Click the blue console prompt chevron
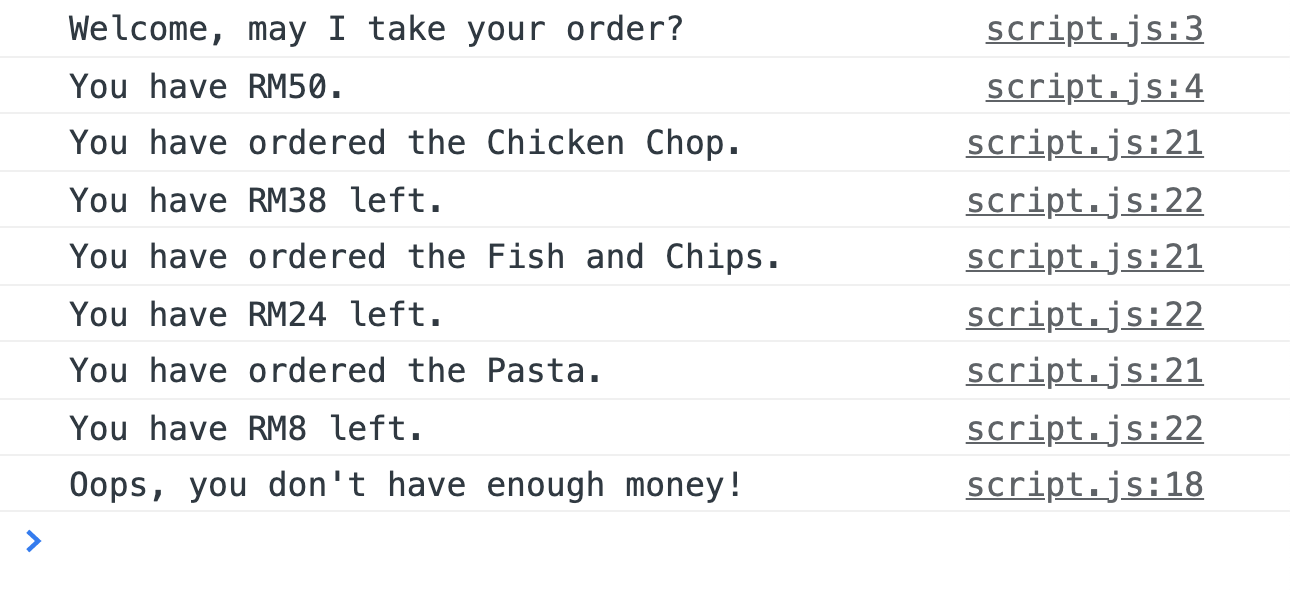Screen dimensions: 1290x592 click(33, 542)
